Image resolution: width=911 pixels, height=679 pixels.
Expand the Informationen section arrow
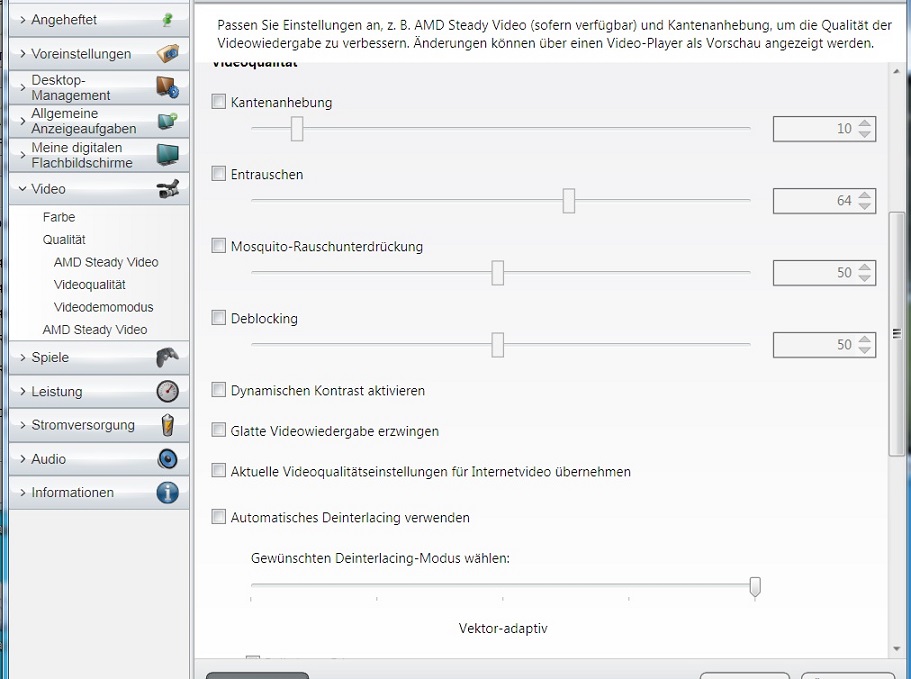click(x=23, y=493)
